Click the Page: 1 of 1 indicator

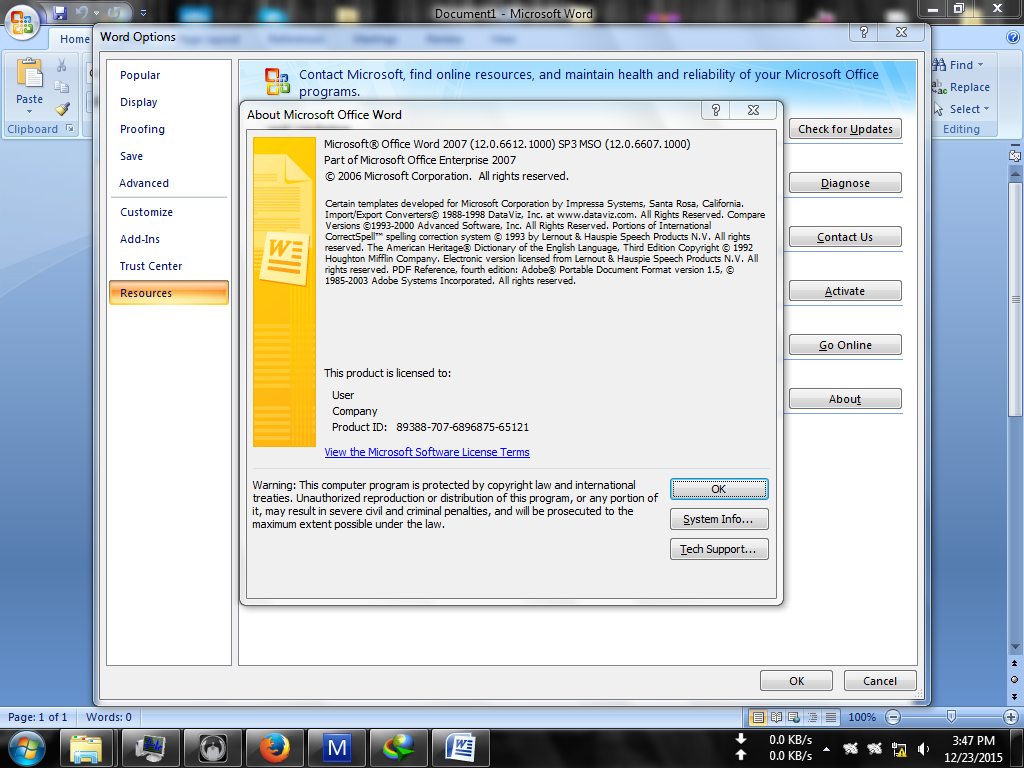38,717
